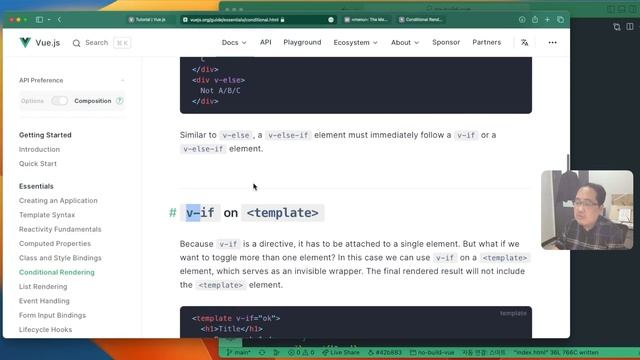
Task: Open Lifecycle Hooks link
Action: pyautogui.click(x=45, y=329)
